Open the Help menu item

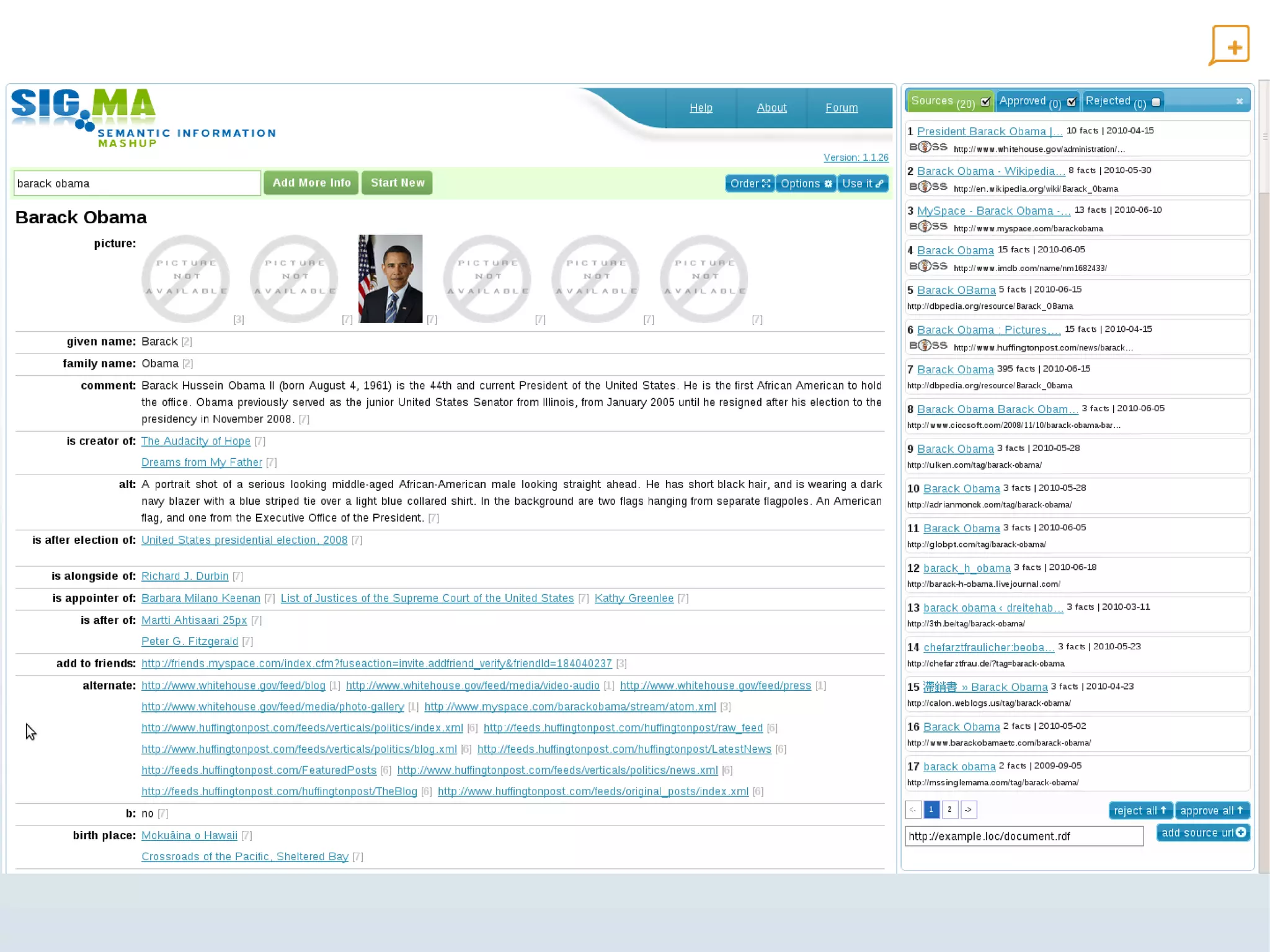click(x=701, y=108)
